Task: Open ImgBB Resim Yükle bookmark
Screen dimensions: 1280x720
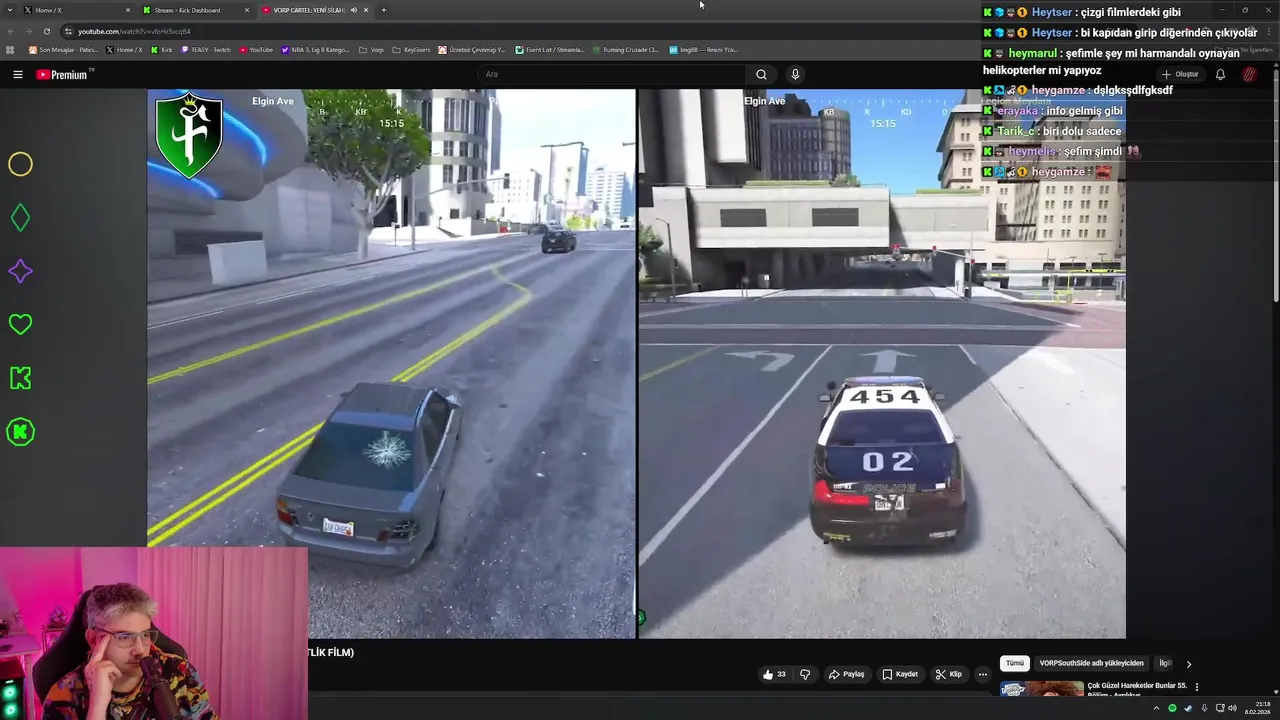Action: click(x=703, y=49)
